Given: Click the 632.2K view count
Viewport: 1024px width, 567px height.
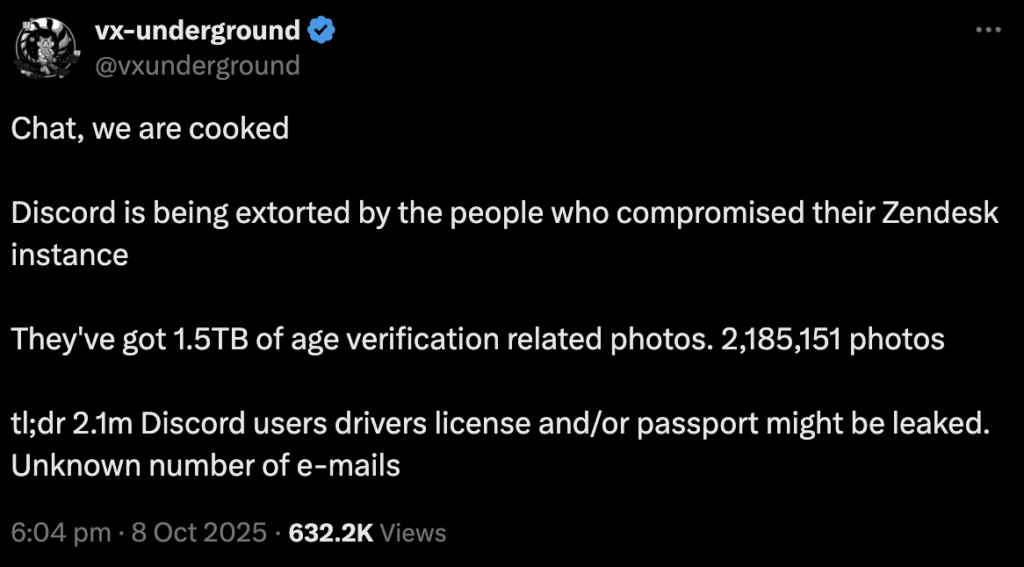Looking at the screenshot, I should pyautogui.click(x=330, y=533).
